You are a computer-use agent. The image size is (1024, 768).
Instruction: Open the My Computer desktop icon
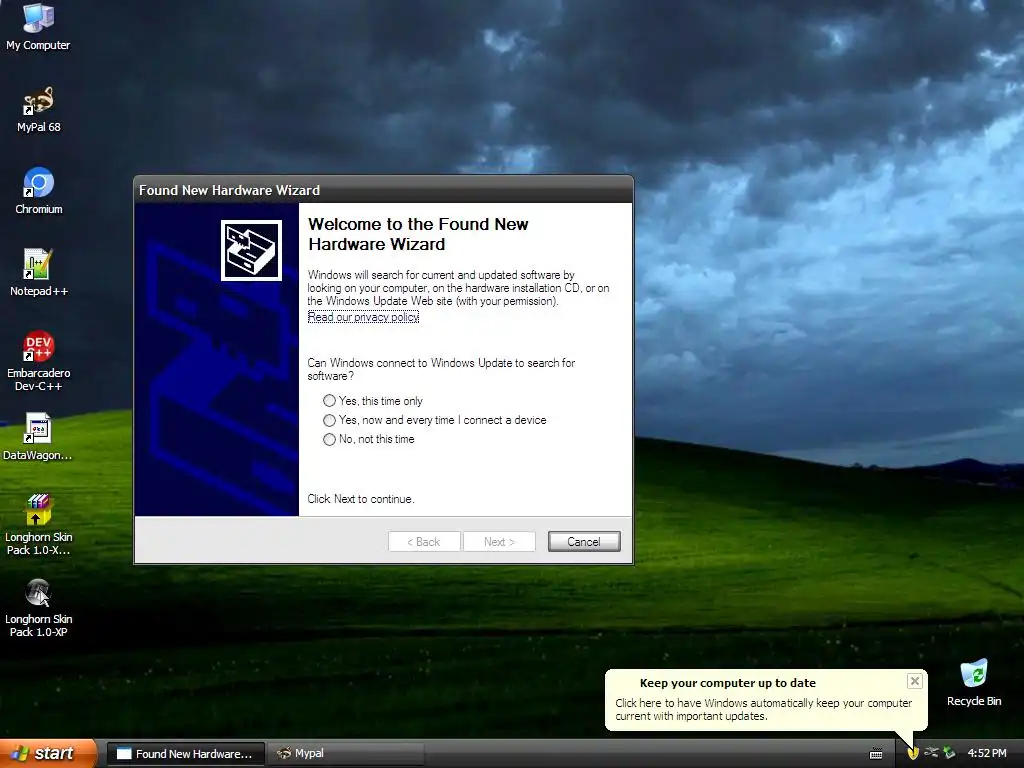coord(39,26)
